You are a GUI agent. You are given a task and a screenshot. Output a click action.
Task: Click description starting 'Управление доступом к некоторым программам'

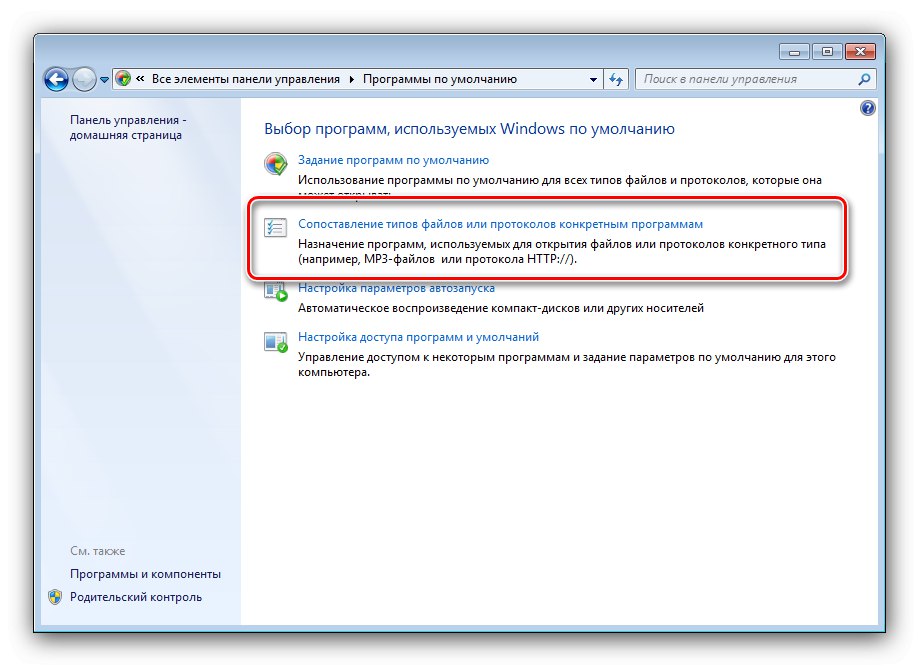click(x=567, y=365)
